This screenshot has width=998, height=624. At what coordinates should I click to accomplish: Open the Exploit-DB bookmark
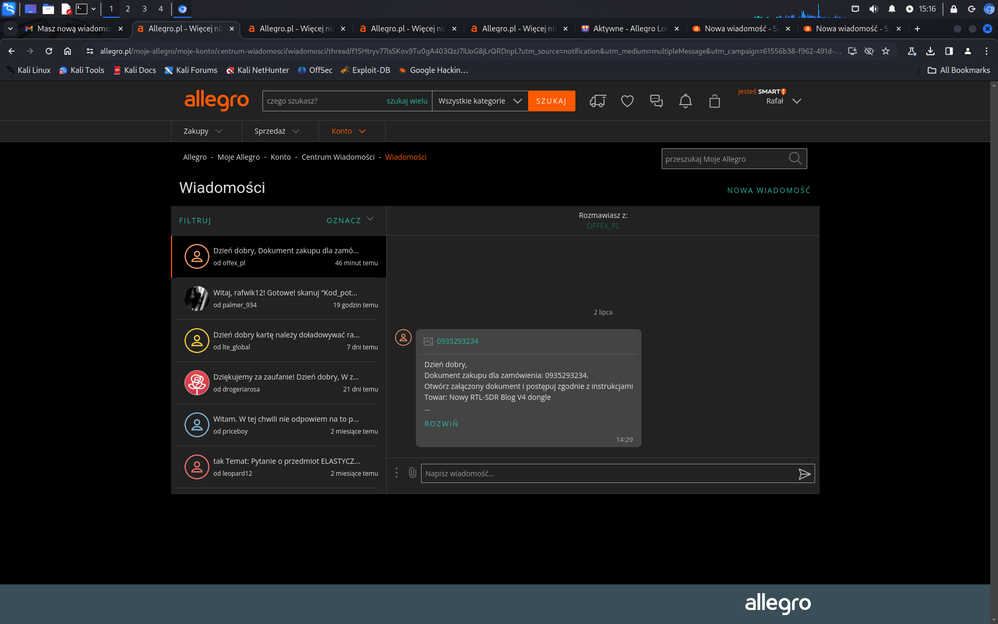[365, 70]
